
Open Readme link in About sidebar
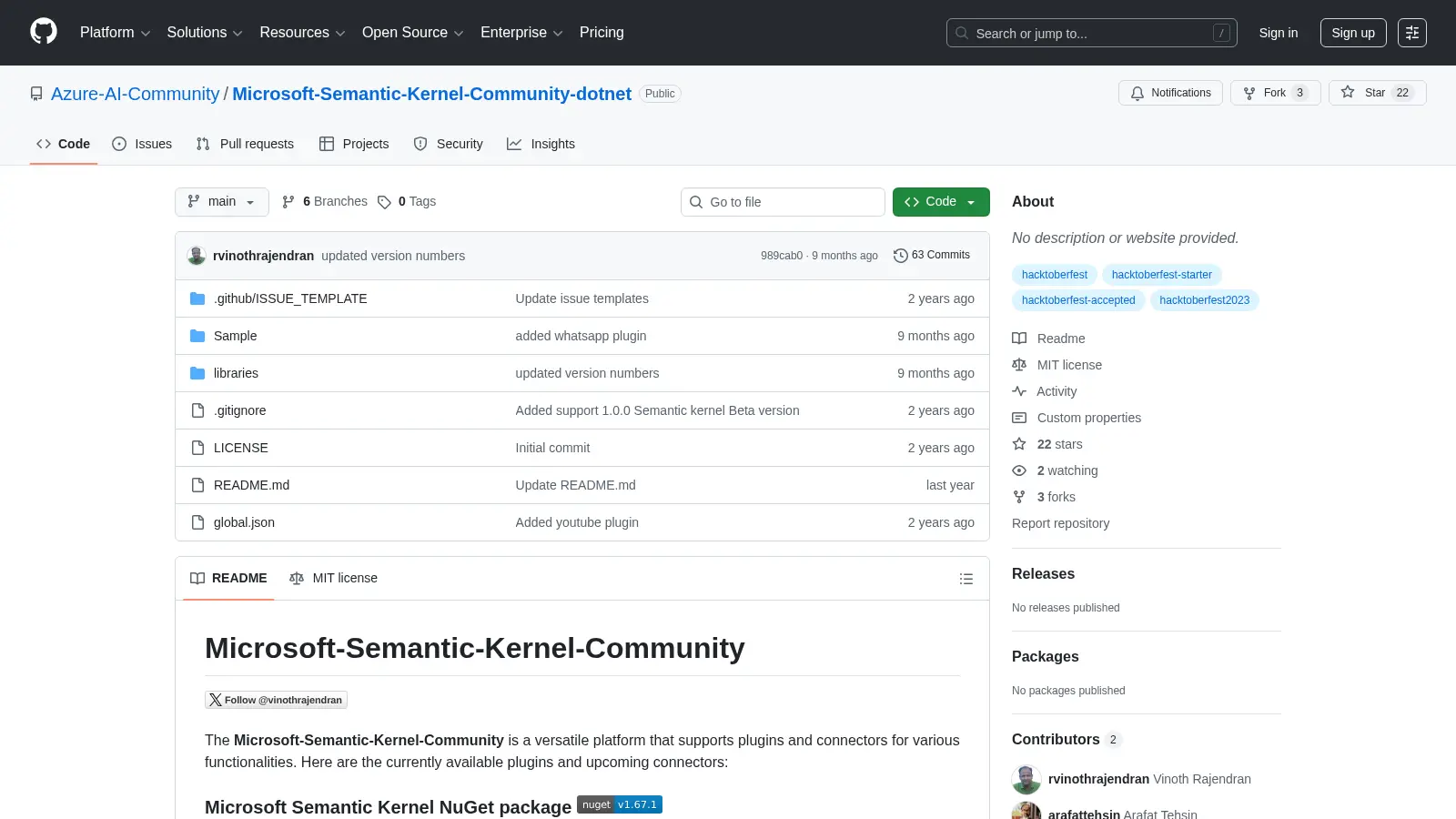click(1048, 339)
